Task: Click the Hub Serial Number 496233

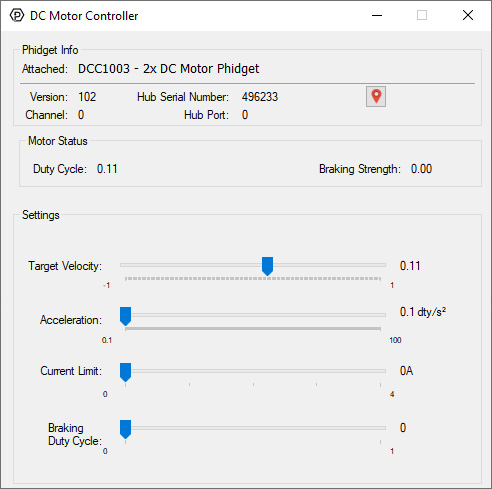Action: click(x=260, y=97)
